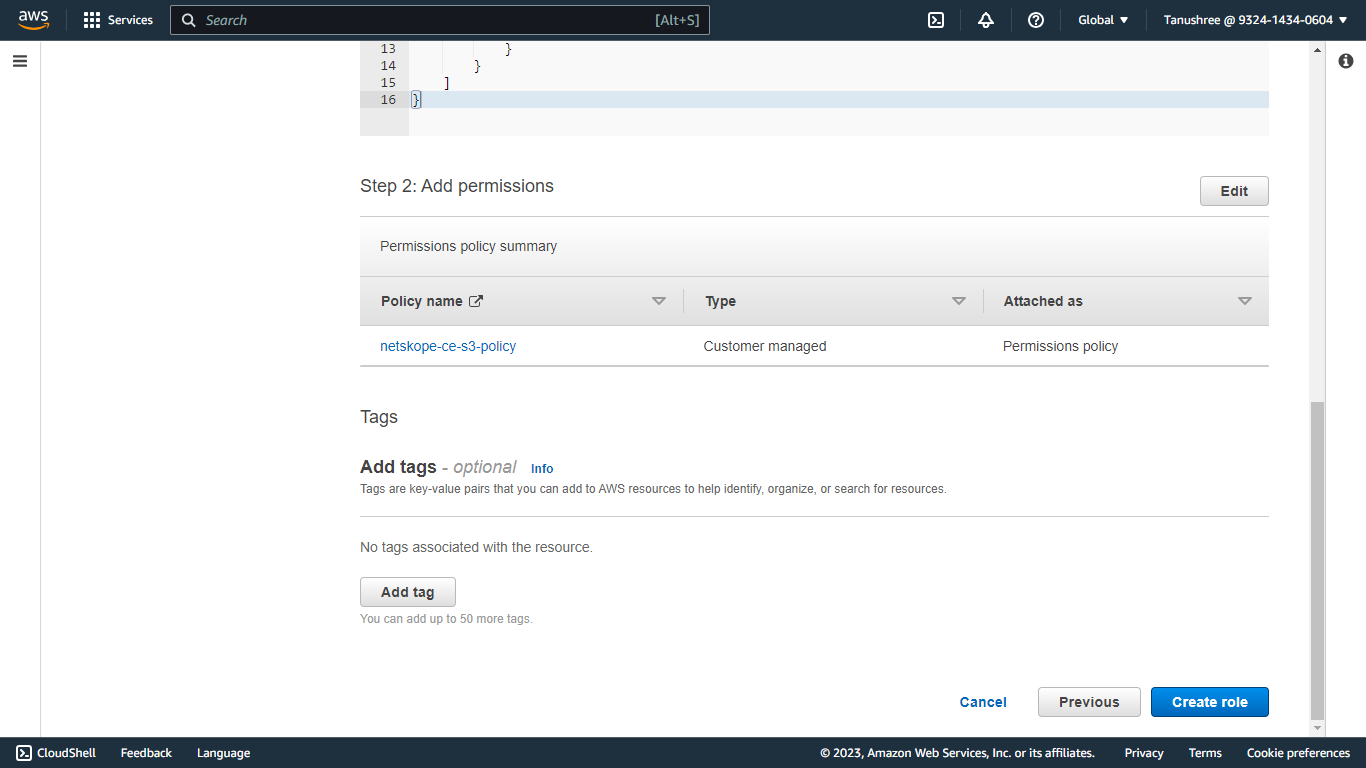Image resolution: width=1366 pixels, height=768 pixels.
Task: Open the help question mark icon
Action: pos(1036,20)
